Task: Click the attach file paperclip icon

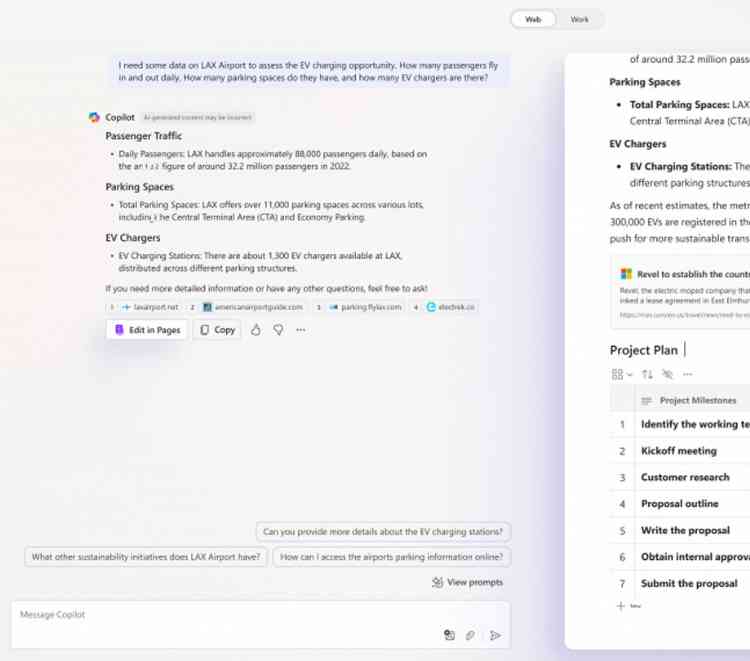Action: (x=470, y=635)
